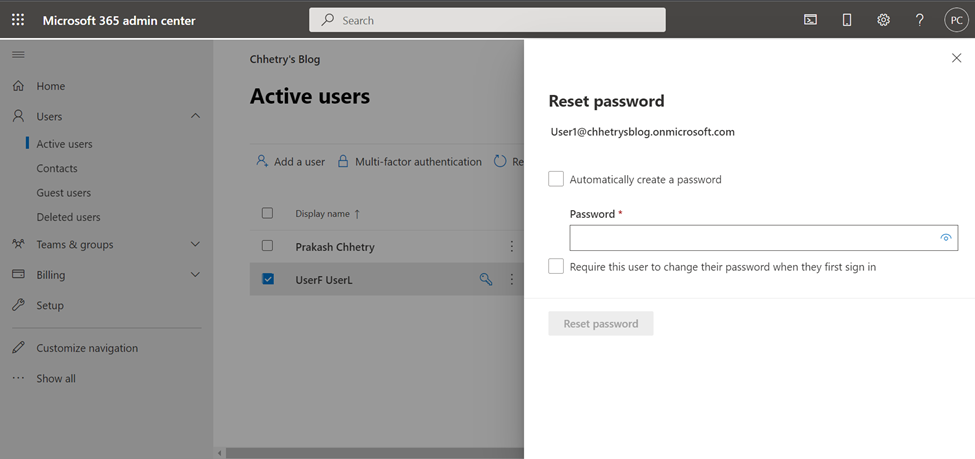Image resolution: width=975 pixels, height=459 pixels.
Task: Open Active users in navigation
Action: point(64,144)
